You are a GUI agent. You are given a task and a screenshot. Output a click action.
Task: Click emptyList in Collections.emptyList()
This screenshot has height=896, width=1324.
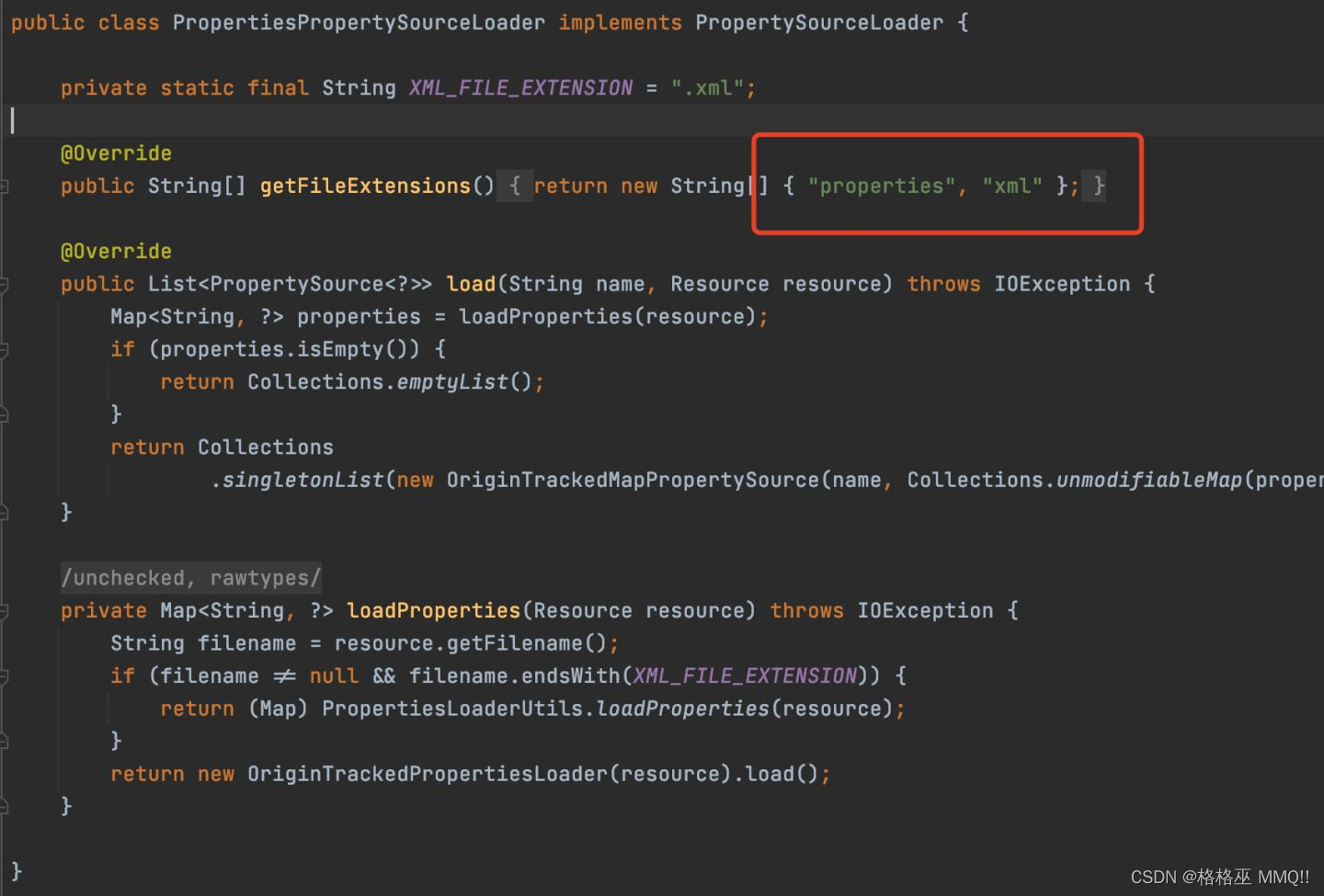click(452, 382)
